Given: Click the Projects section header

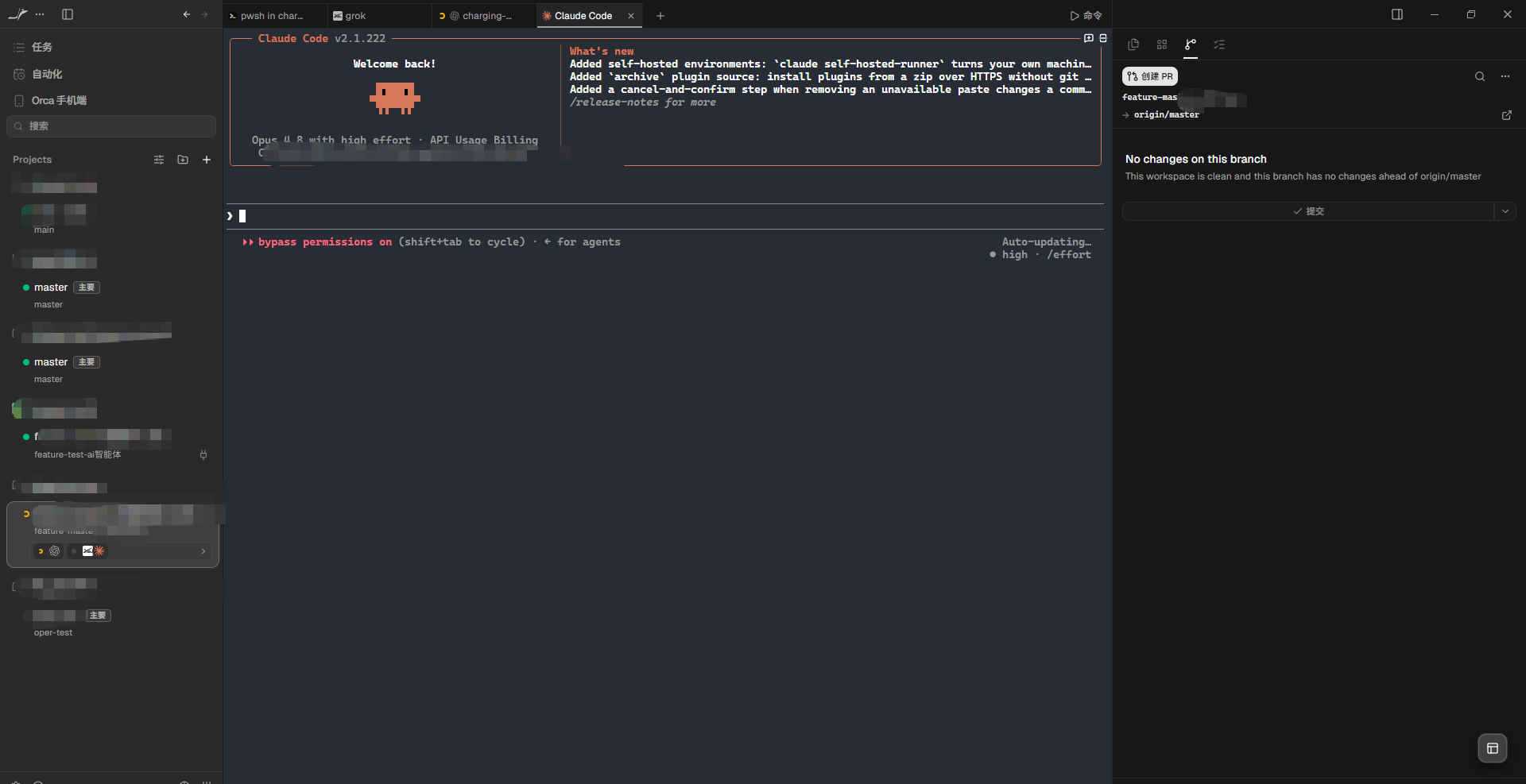Looking at the screenshot, I should [32, 160].
